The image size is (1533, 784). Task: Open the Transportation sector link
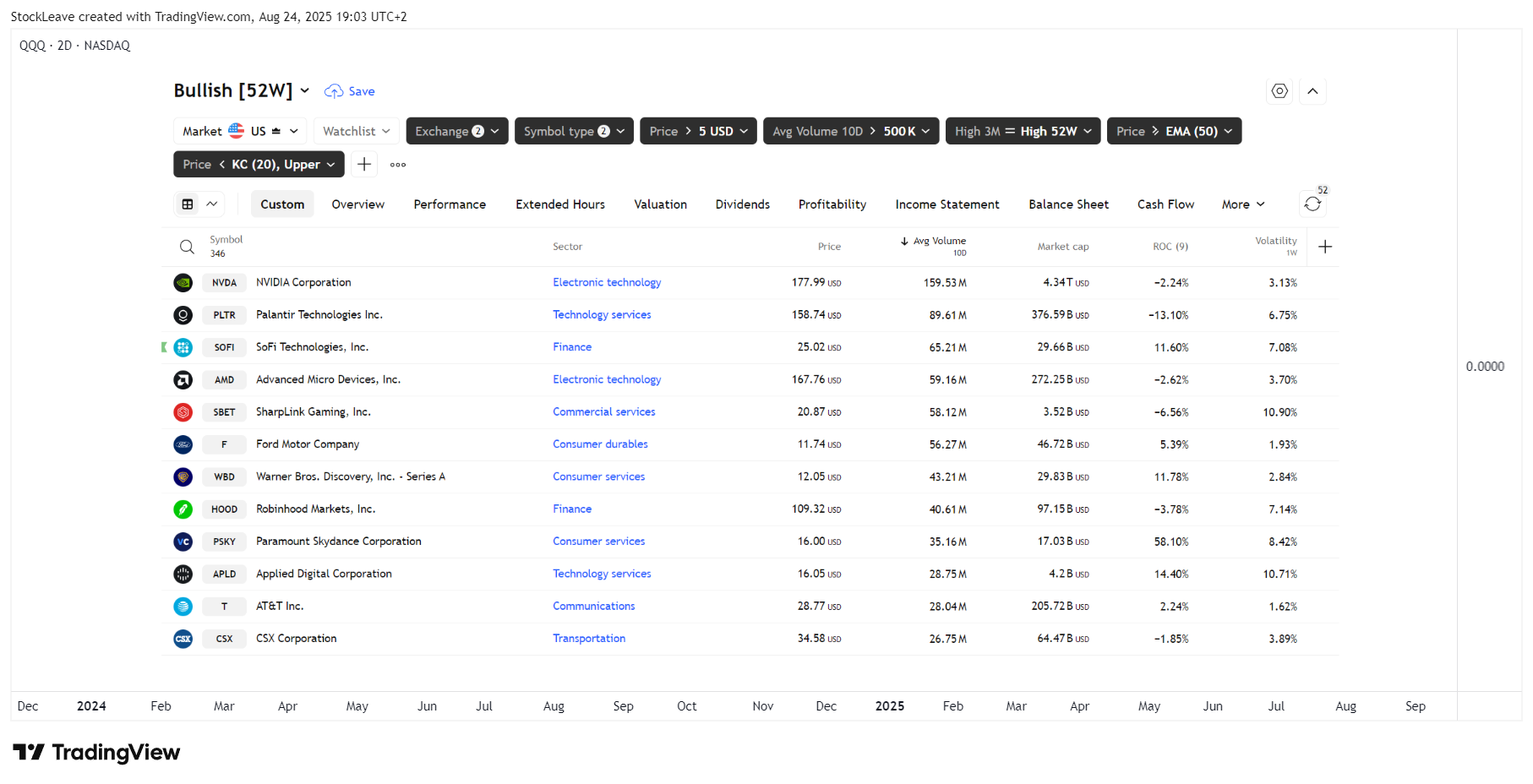[589, 639]
